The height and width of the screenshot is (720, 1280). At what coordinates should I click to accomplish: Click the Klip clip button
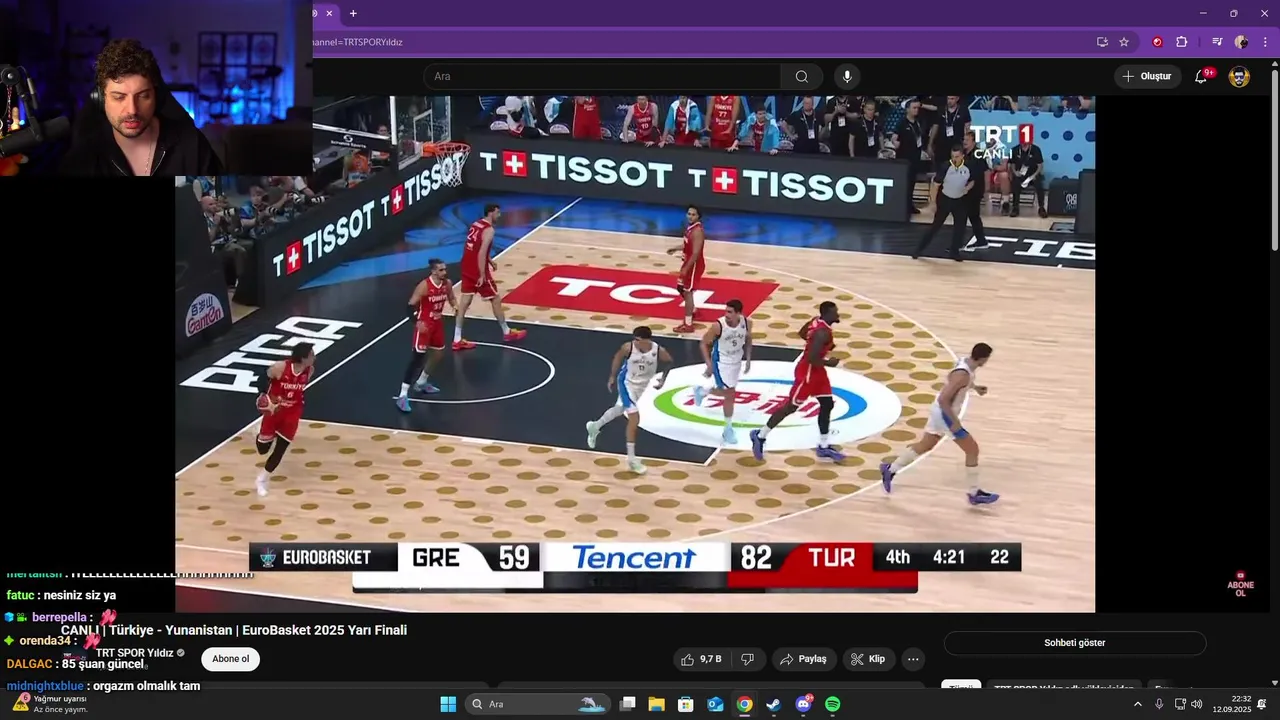click(x=868, y=659)
